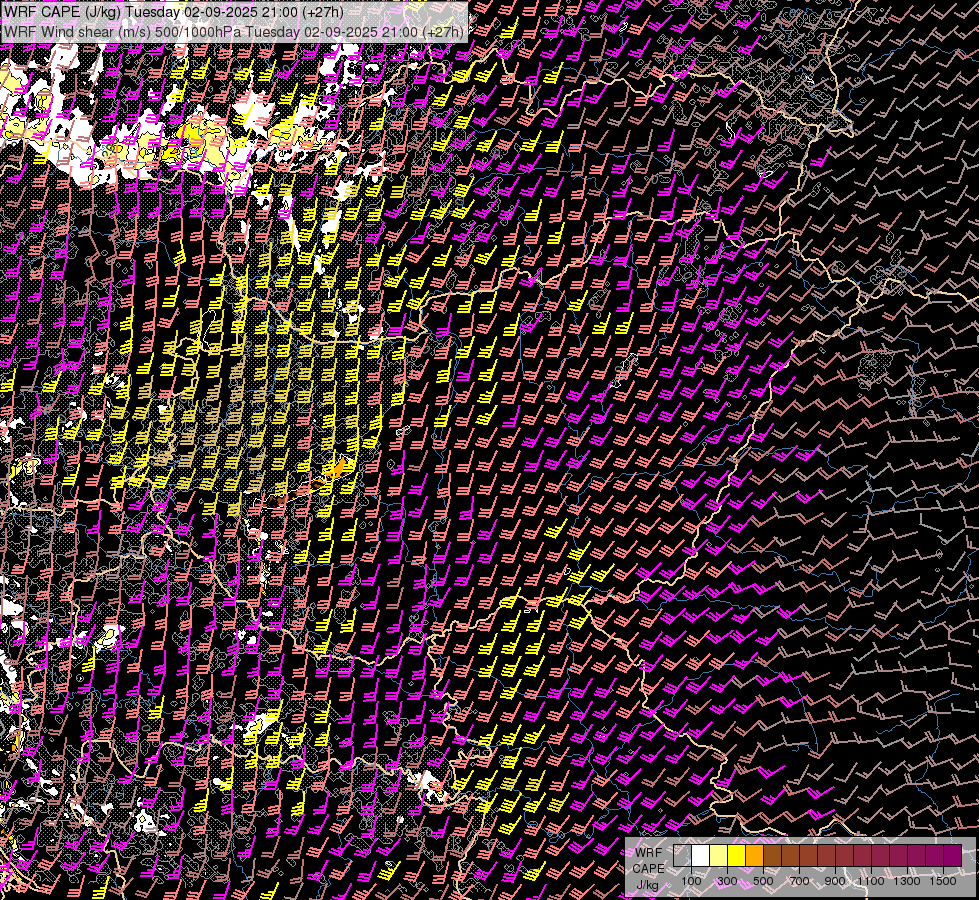The image size is (979, 900).
Task: Click the legend value 500
Action: 763,881
